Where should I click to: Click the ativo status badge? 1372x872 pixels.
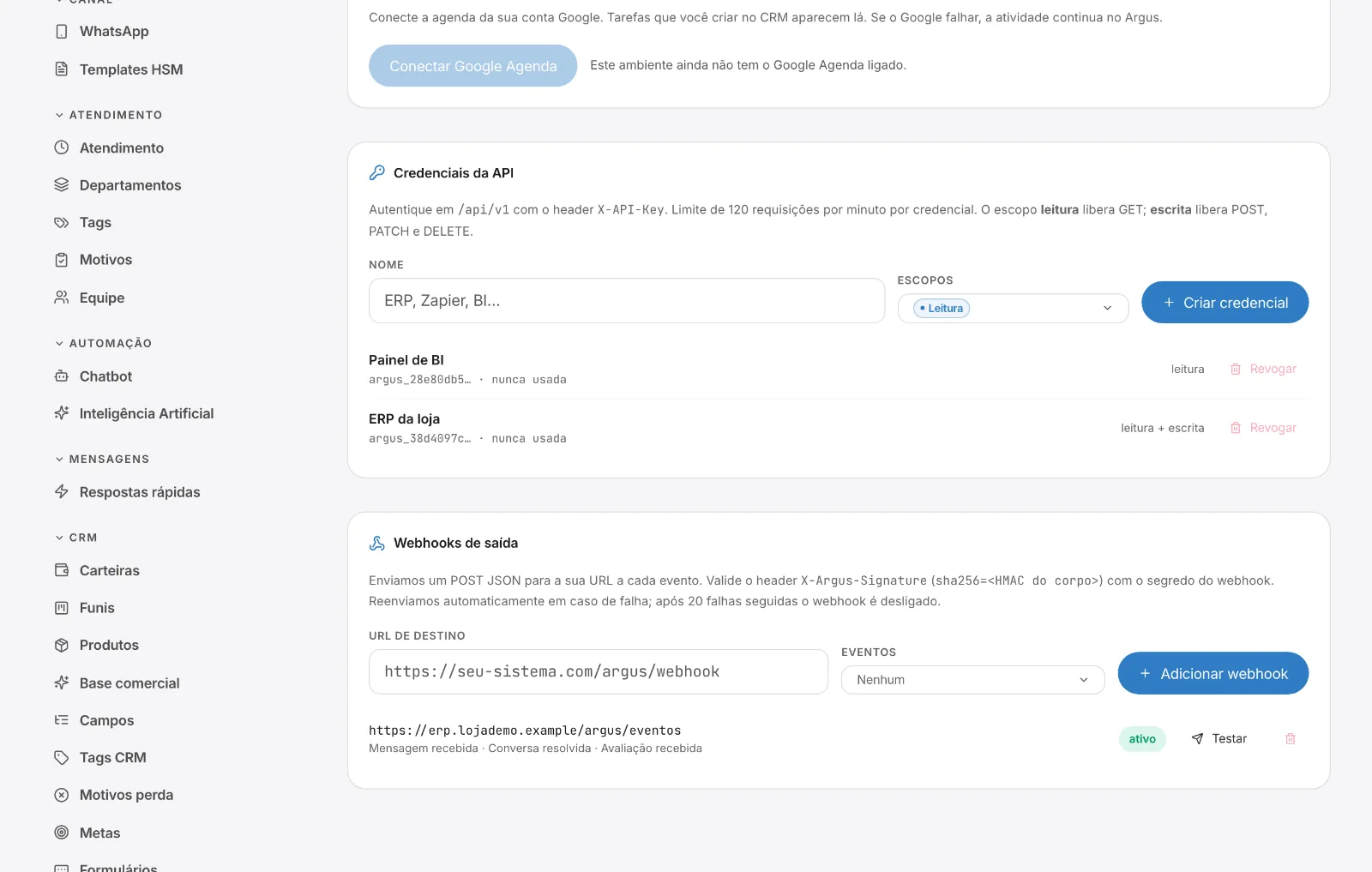pyautogui.click(x=1142, y=739)
